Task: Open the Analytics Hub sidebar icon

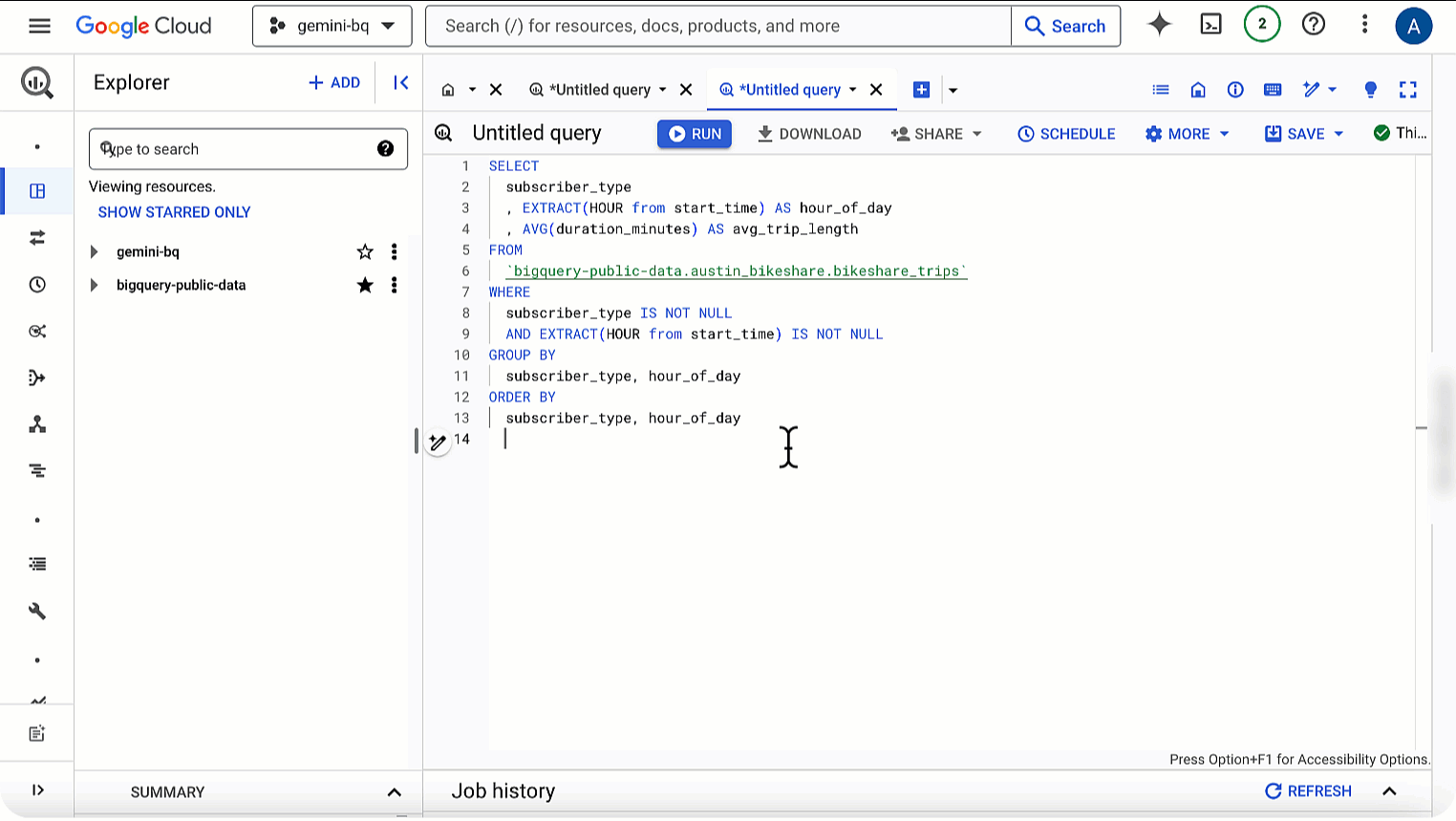Action: 37,332
